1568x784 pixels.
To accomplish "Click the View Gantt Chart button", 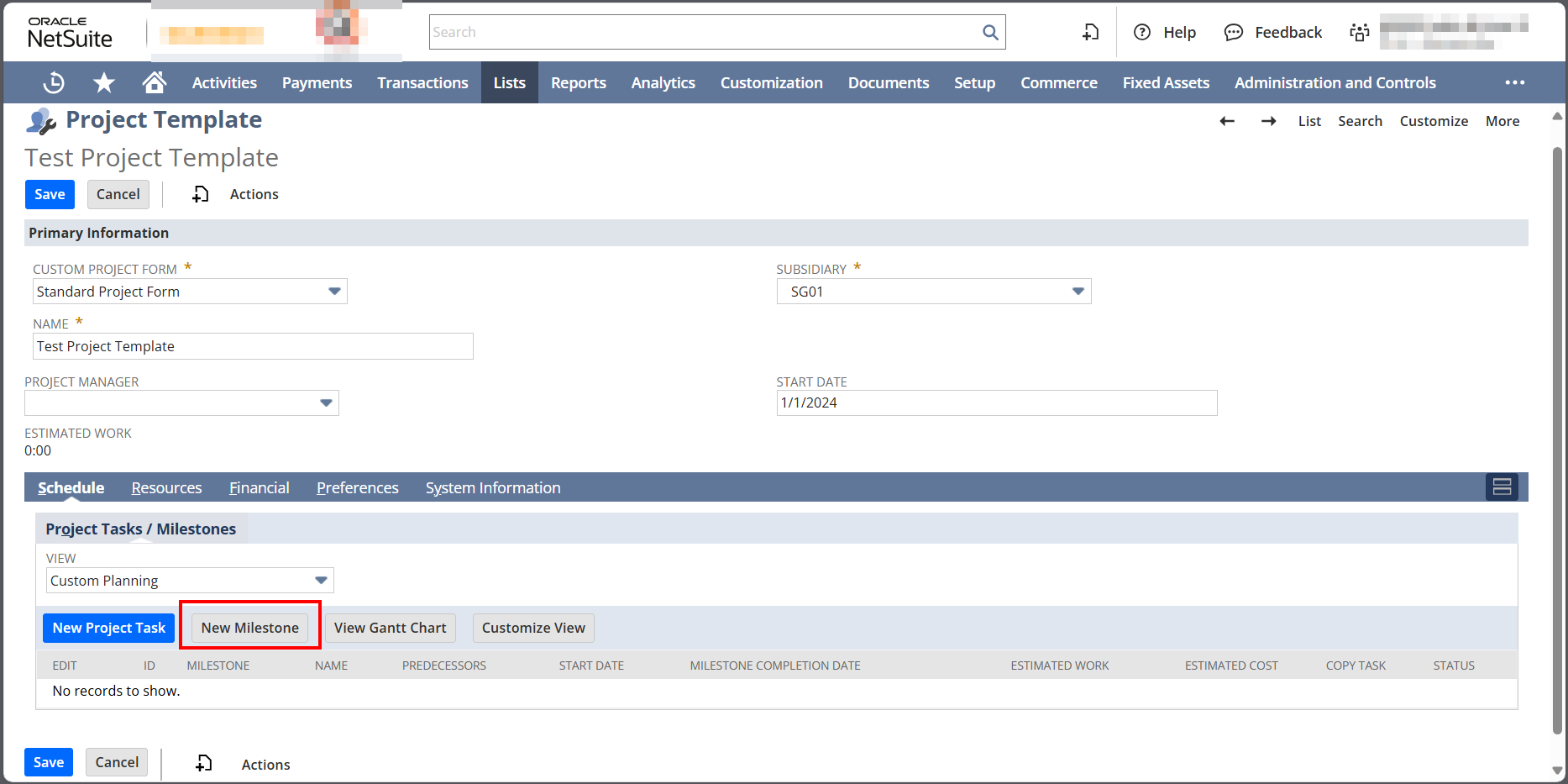I will point(390,628).
